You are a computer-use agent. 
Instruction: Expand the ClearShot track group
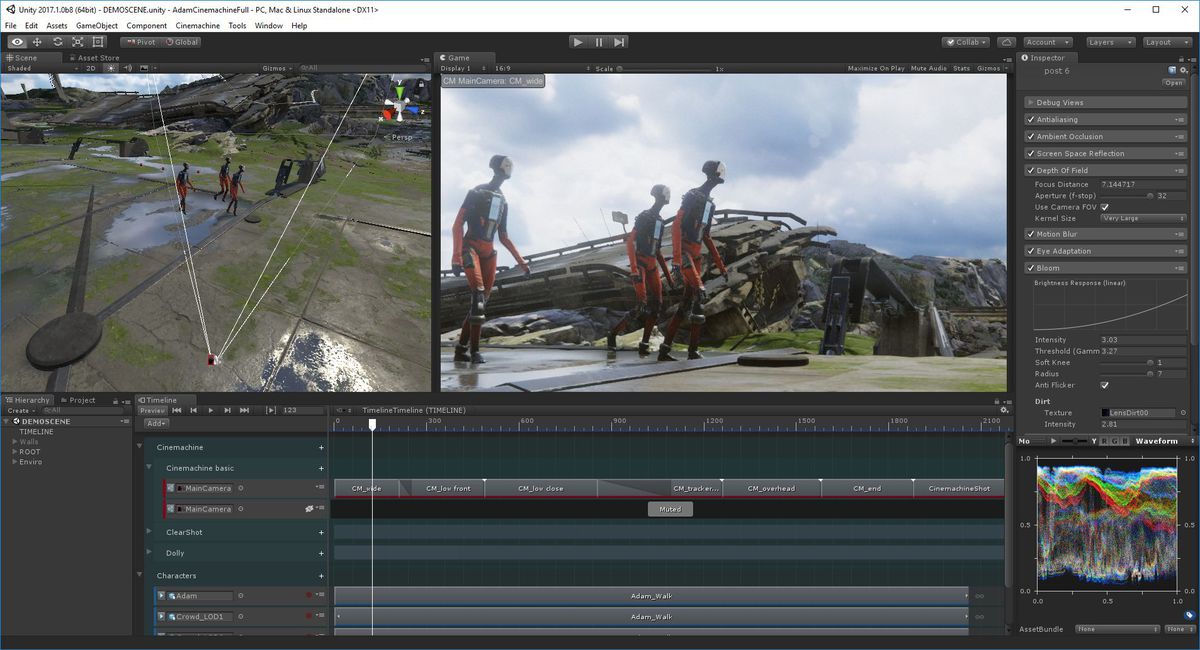point(148,532)
